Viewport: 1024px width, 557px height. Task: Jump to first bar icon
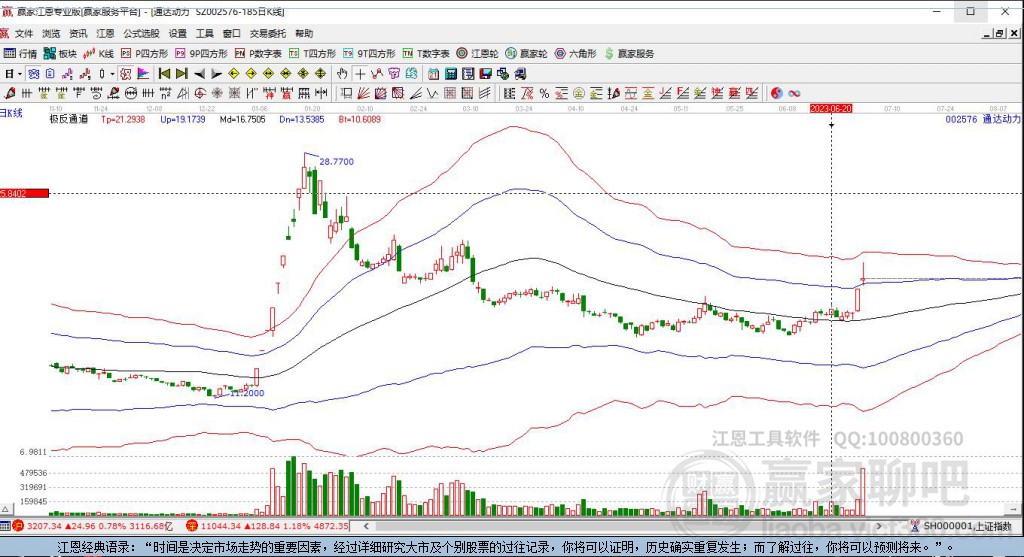tap(164, 74)
